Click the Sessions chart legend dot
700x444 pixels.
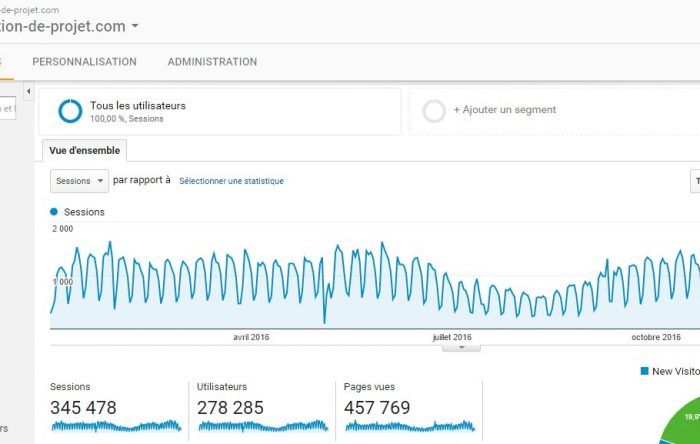click(x=54, y=212)
